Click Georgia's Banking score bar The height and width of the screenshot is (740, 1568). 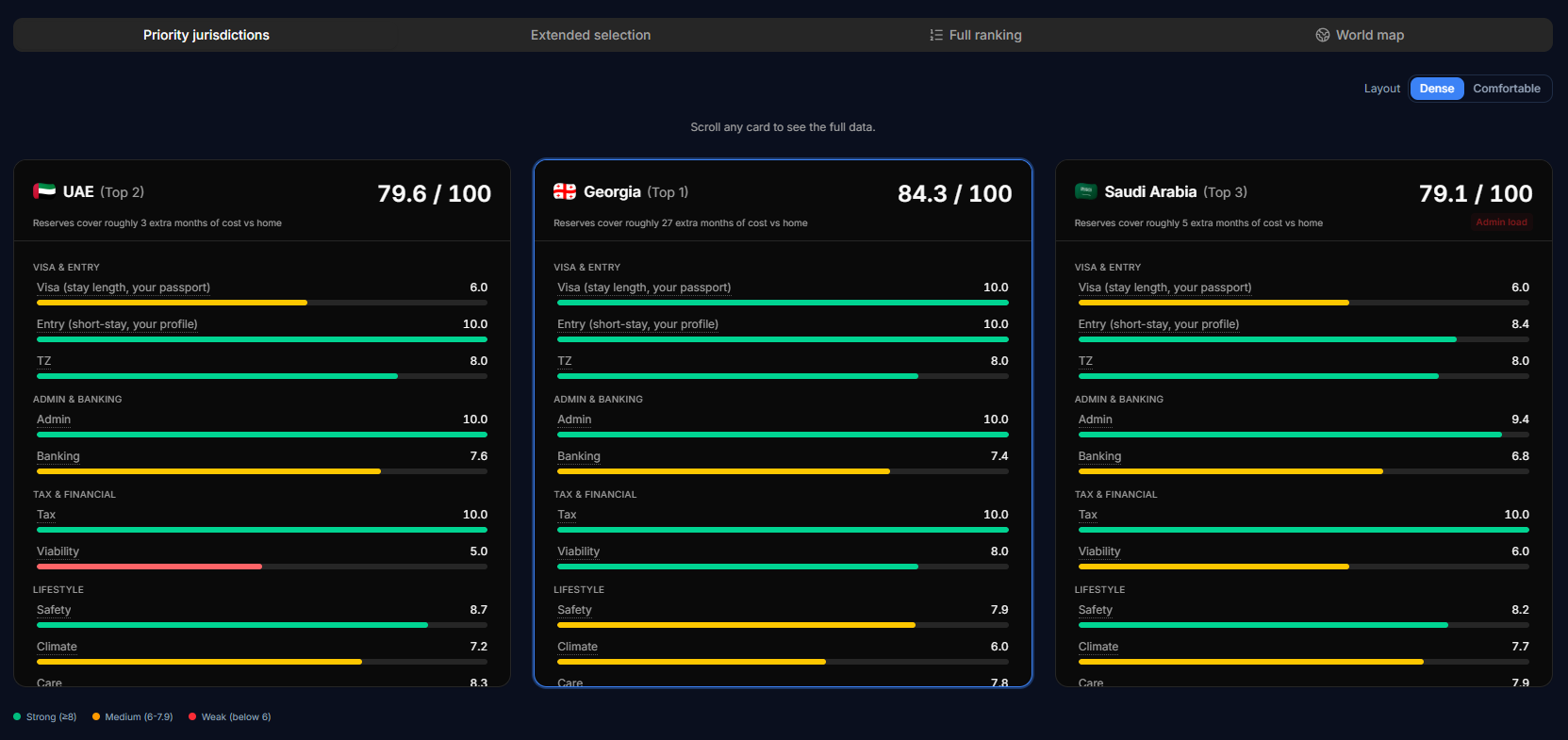pyautogui.click(x=783, y=471)
